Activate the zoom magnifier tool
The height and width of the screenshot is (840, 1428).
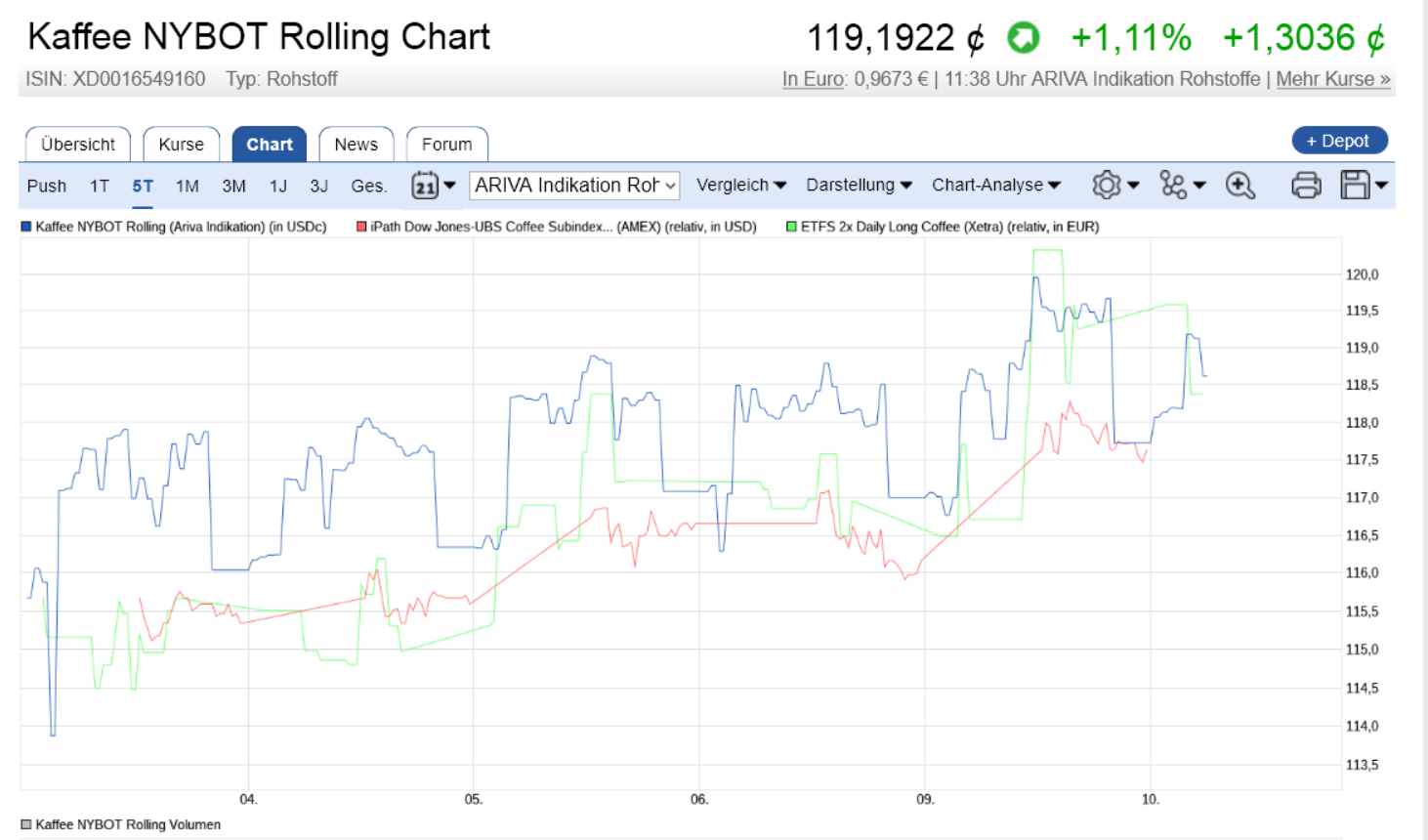(1240, 186)
